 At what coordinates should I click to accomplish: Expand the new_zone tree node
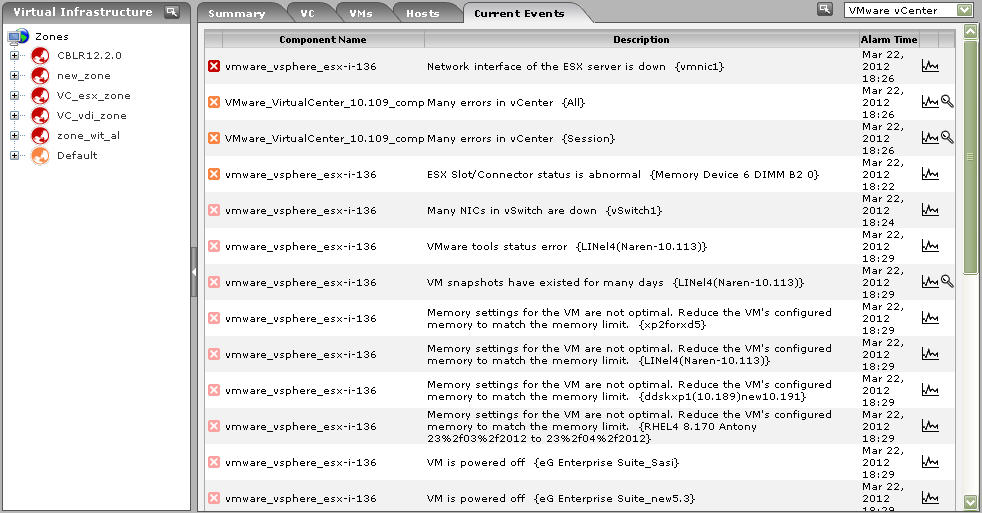point(14,76)
